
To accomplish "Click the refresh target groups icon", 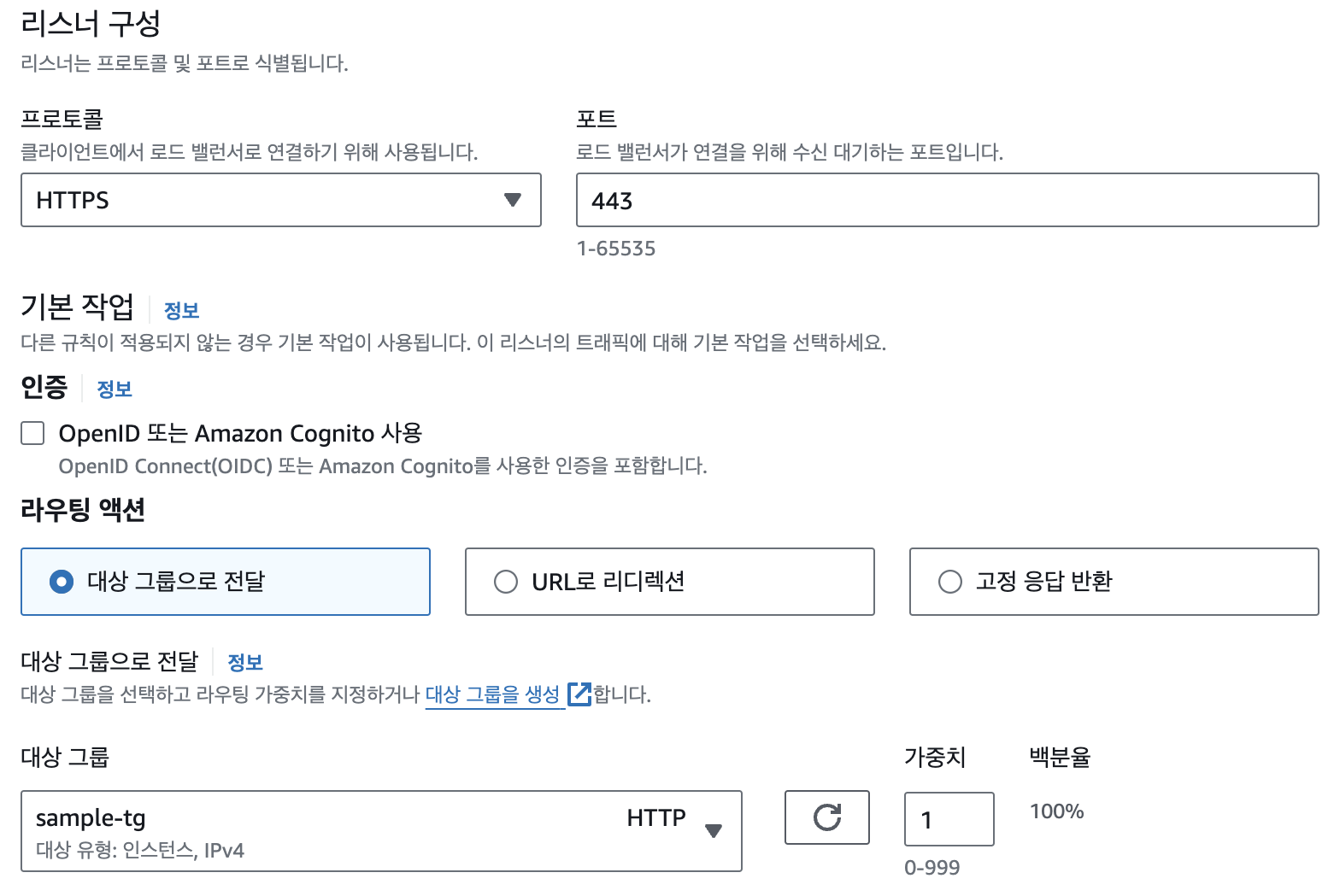I will [826, 817].
